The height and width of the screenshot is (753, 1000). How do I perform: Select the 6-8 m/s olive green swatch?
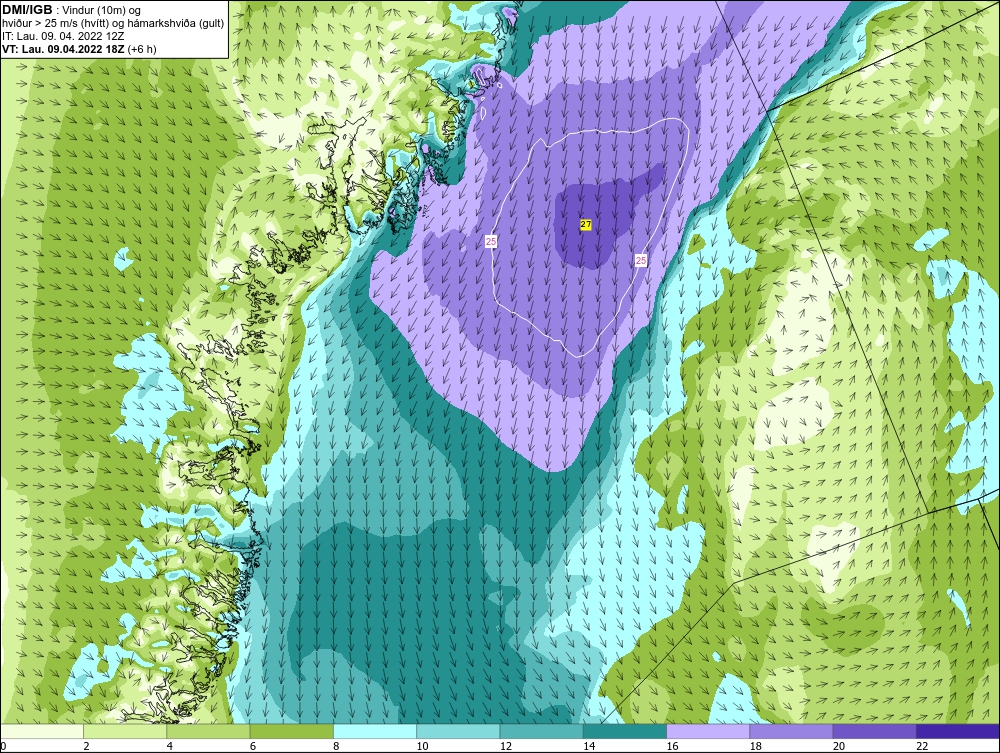291,731
